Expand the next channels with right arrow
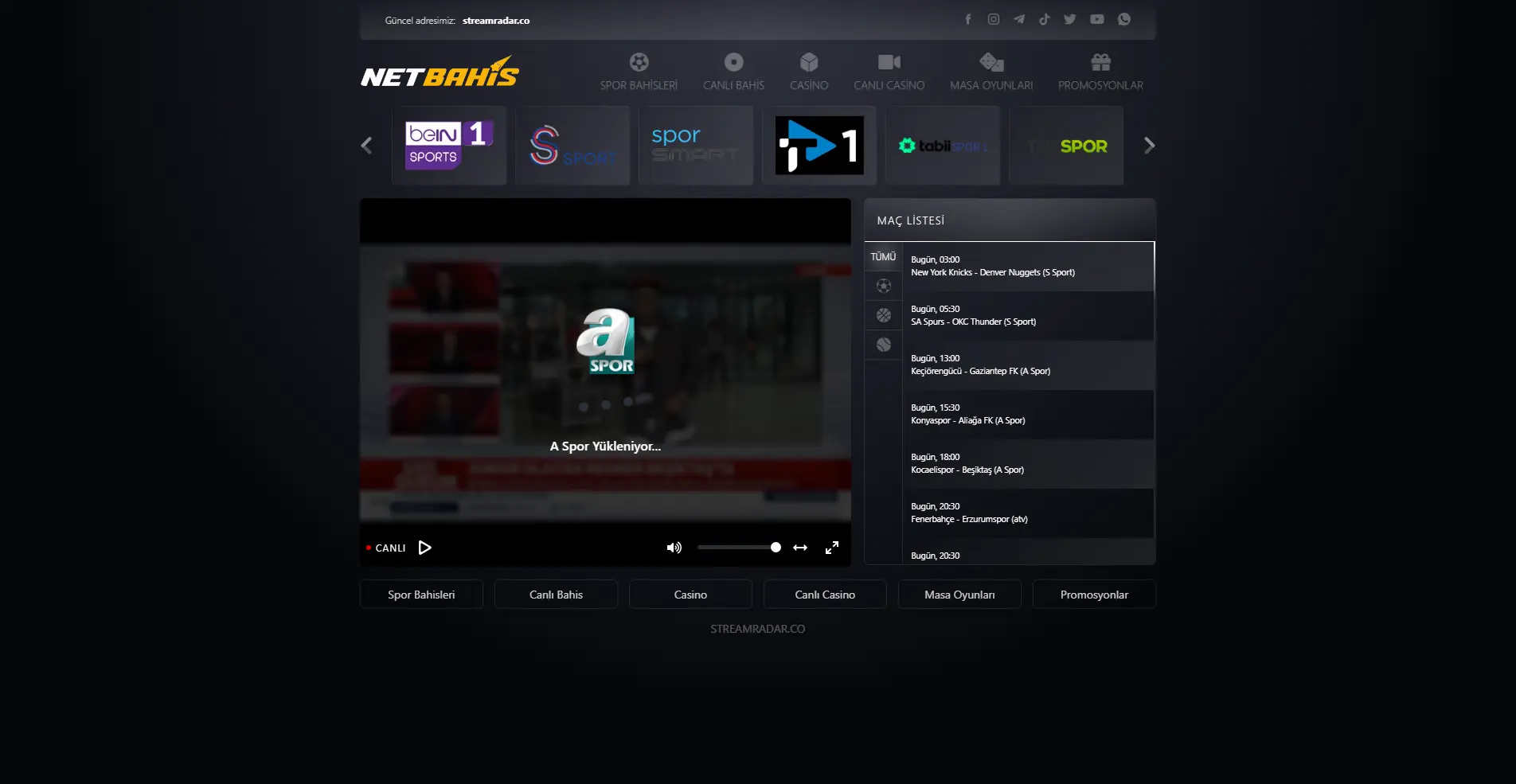This screenshot has width=1516, height=784. [1149, 146]
